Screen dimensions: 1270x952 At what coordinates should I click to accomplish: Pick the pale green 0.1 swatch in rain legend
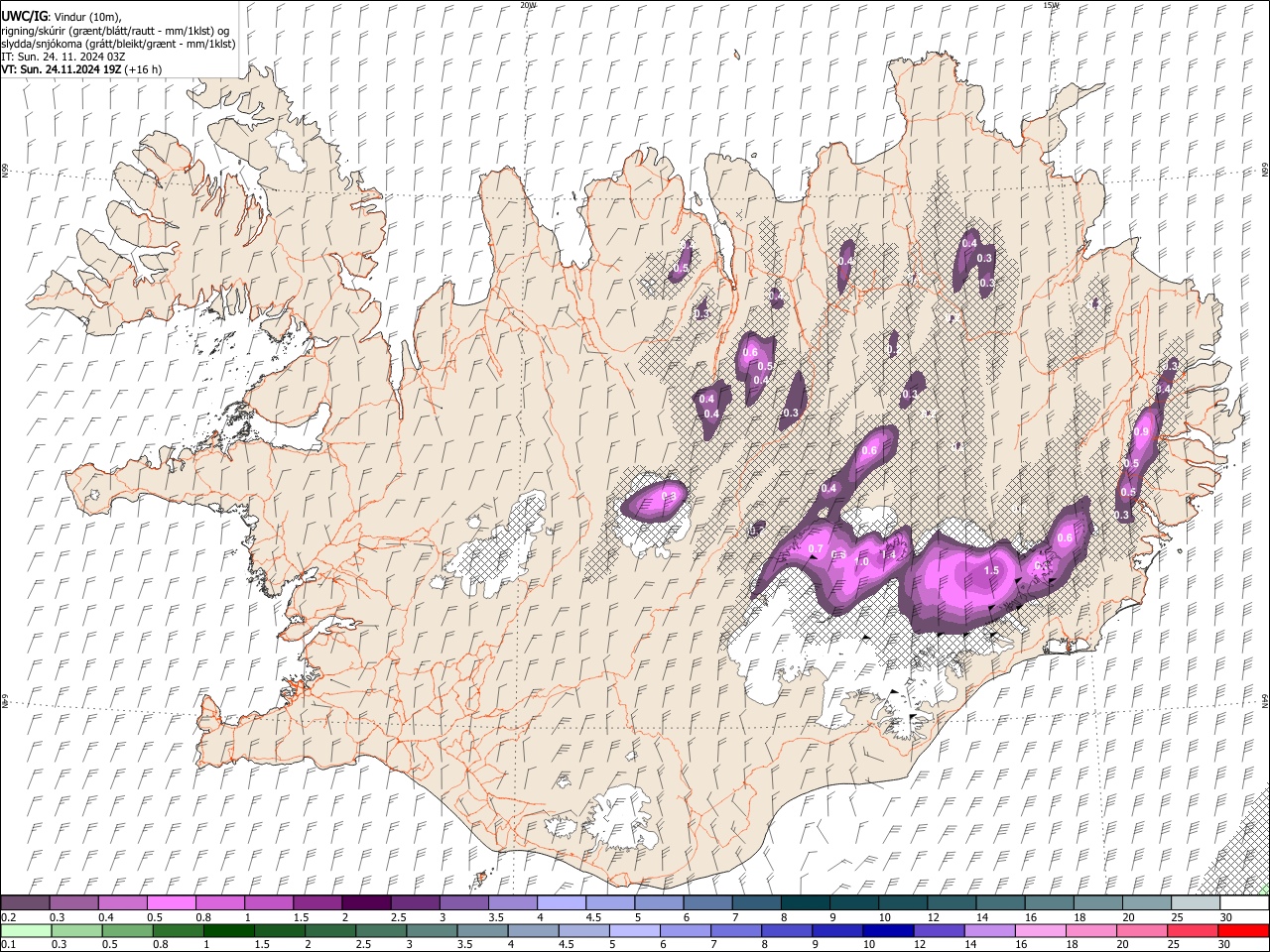point(26,930)
